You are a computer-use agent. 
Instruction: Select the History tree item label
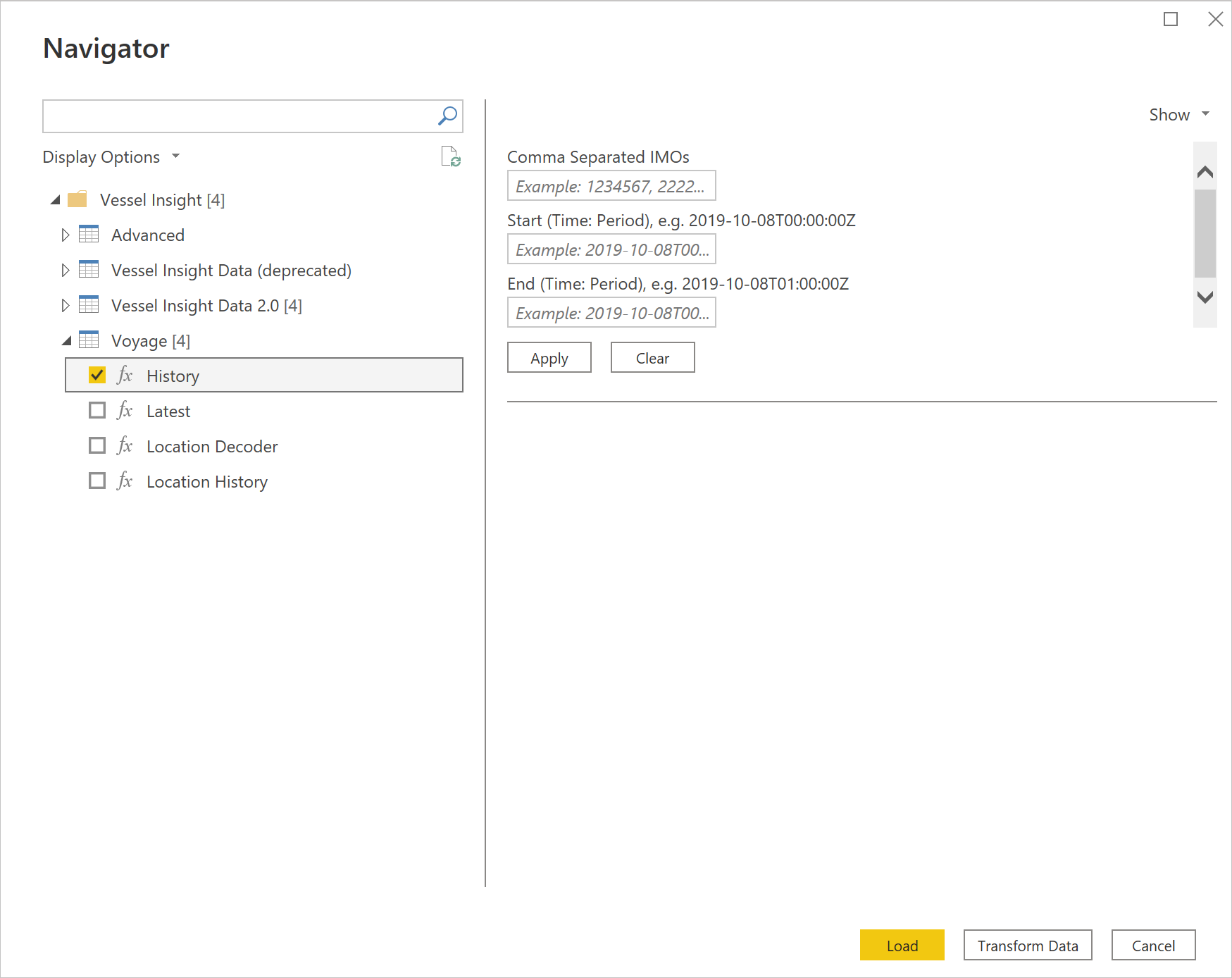(x=173, y=376)
